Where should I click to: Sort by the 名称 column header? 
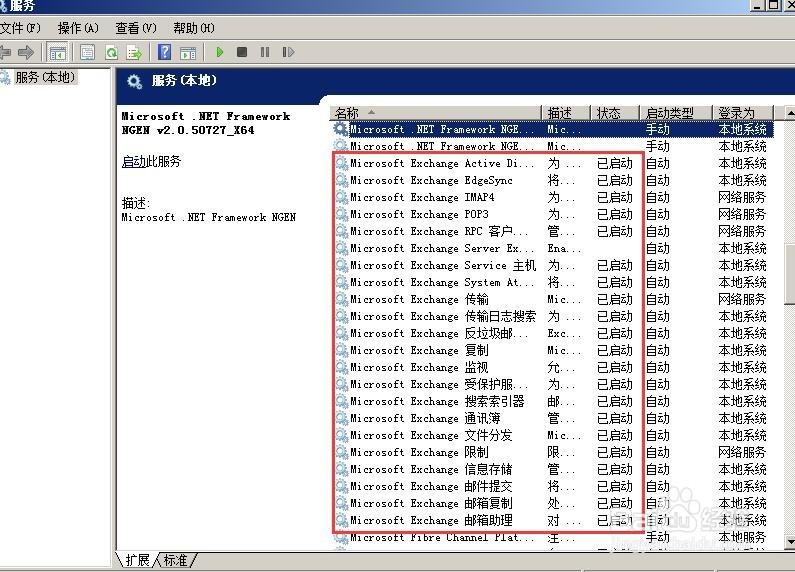tap(437, 113)
